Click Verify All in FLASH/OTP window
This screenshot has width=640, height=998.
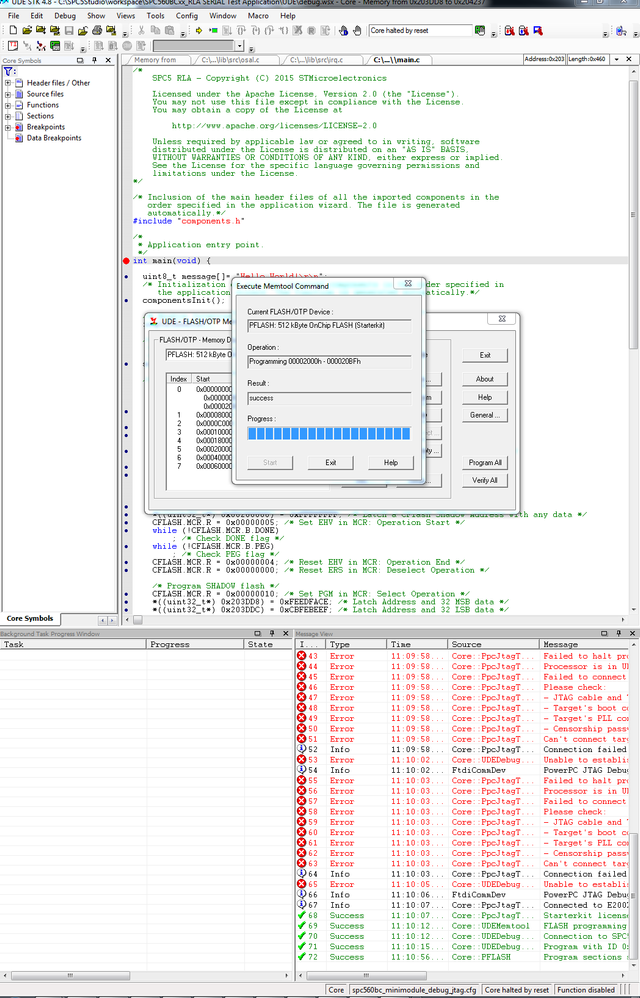(485, 481)
